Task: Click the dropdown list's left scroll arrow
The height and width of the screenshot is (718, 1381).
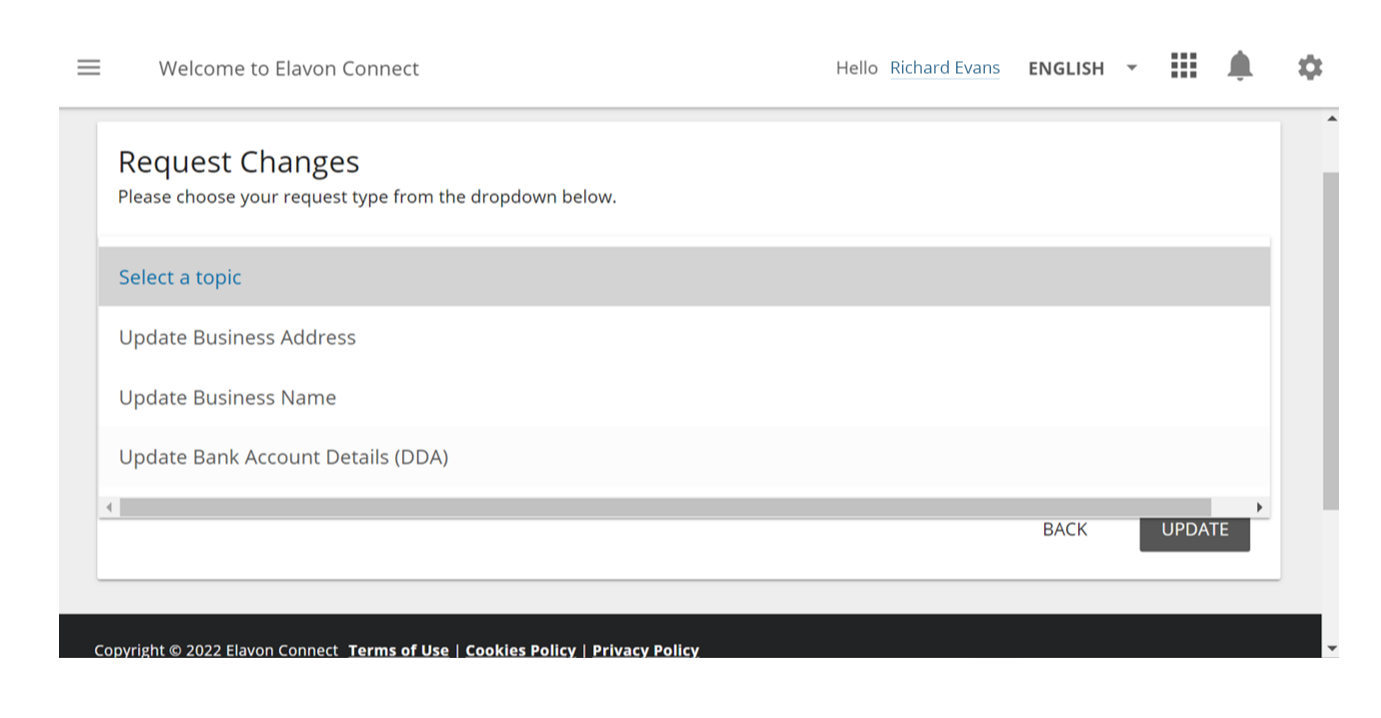Action: click(108, 507)
